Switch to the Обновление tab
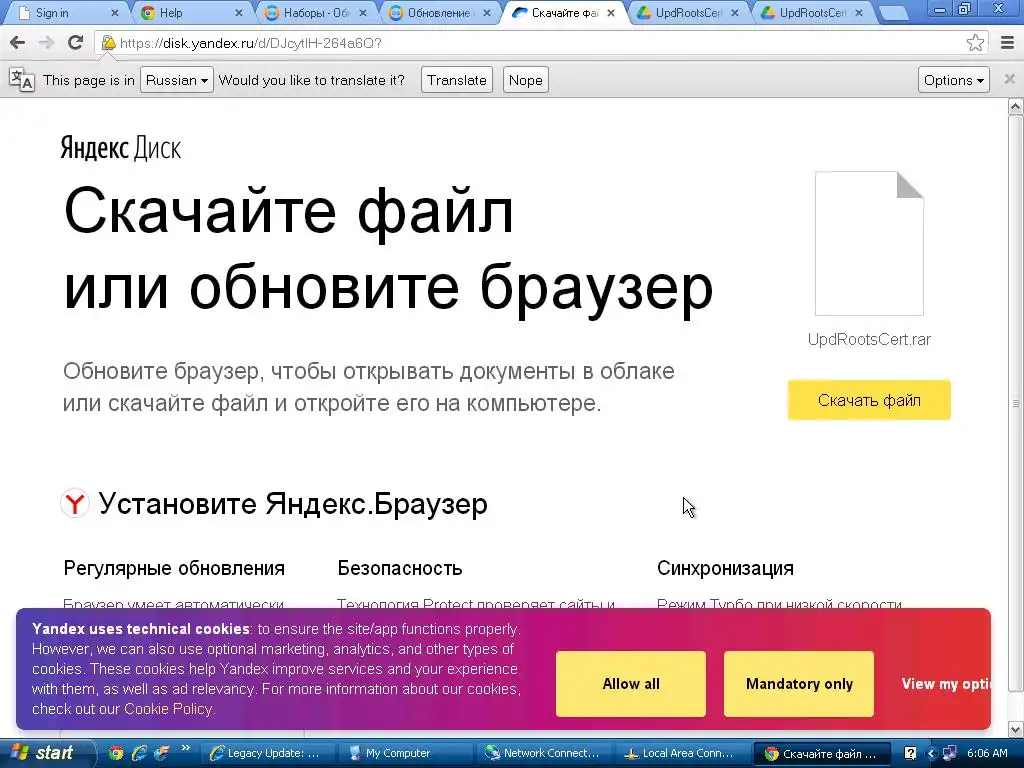Screen dimensions: 1024x768 439,13
